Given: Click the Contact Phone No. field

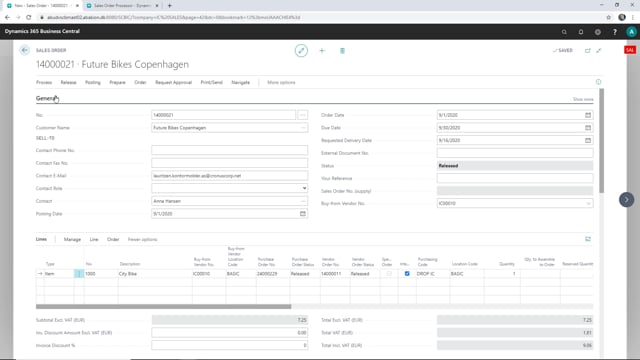Looking at the screenshot, I should coord(229,150).
